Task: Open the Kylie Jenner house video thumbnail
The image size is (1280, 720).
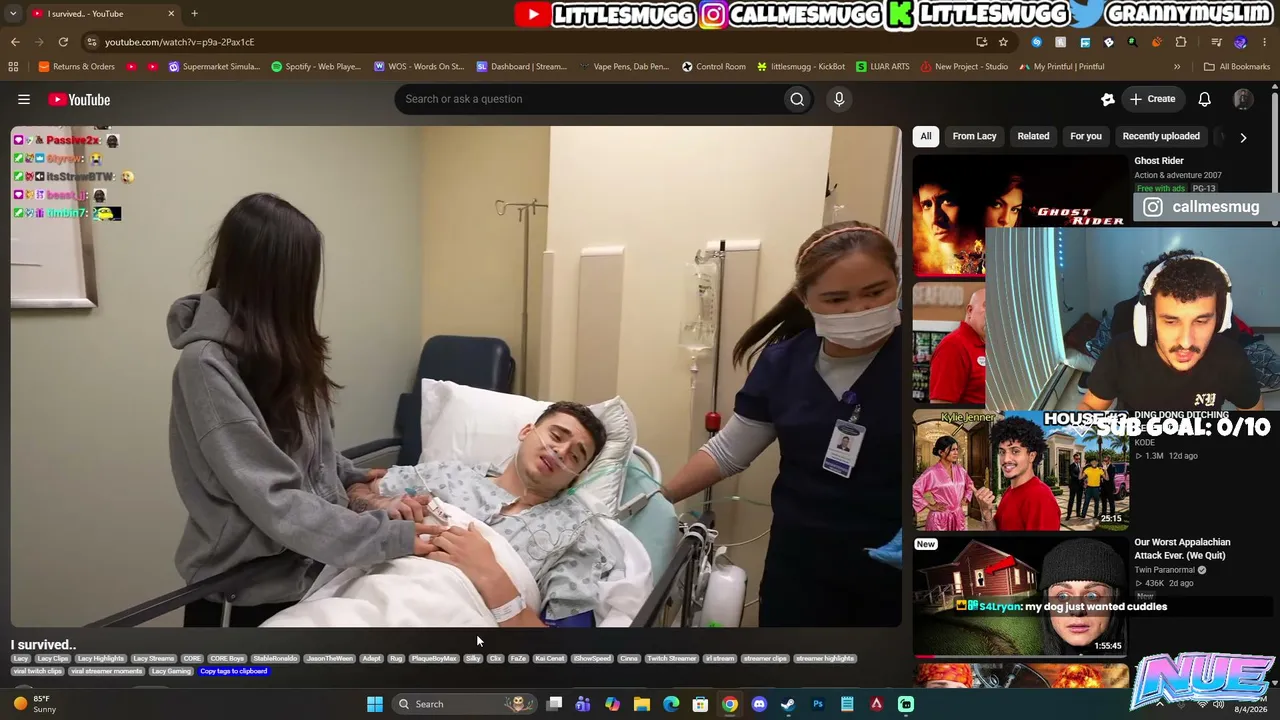Action: pyautogui.click(x=1020, y=470)
